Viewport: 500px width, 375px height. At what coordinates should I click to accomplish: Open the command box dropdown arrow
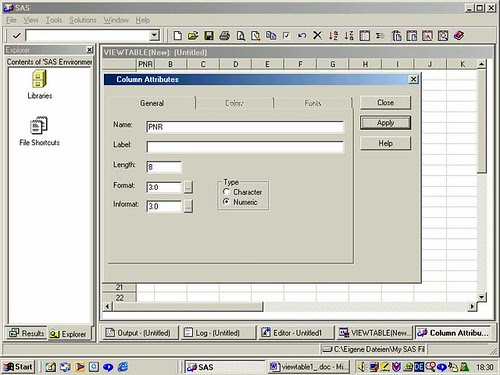(x=154, y=35)
